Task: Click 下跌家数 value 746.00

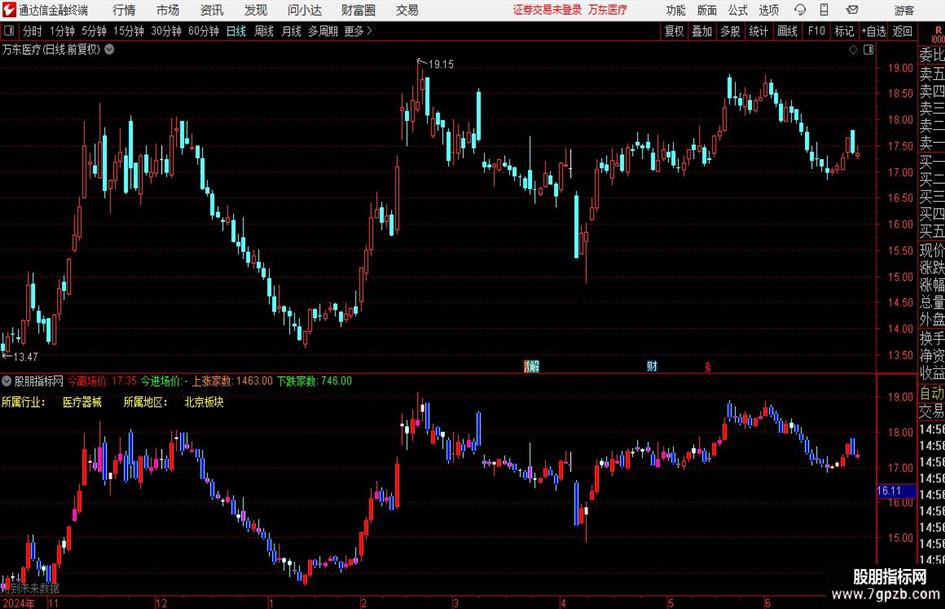Action: point(336,381)
